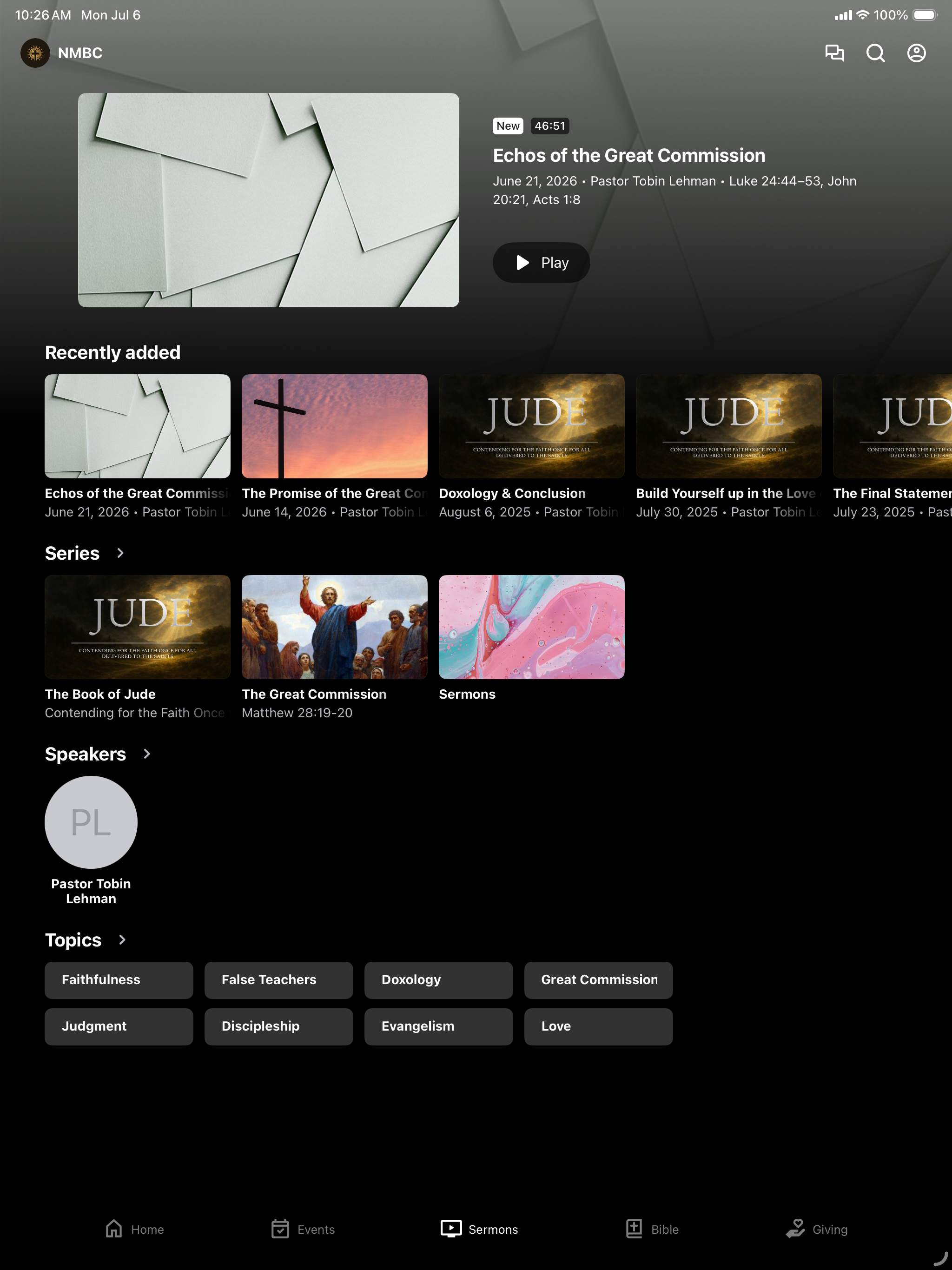952x1270 pixels.
Task: Select the Faithfulness topic
Action: tap(119, 980)
